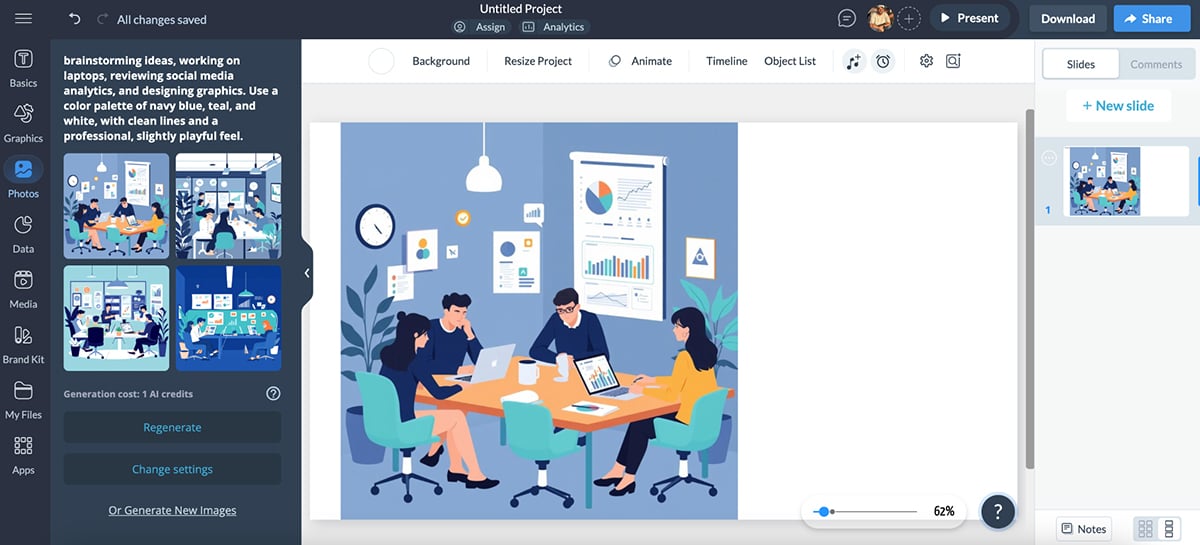1200x545 pixels.
Task: Open the Brand Kit panel
Action: click(x=23, y=343)
